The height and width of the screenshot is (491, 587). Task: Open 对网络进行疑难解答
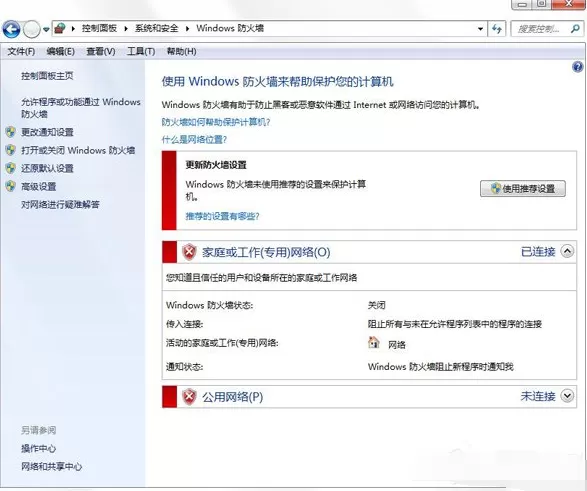60,205
